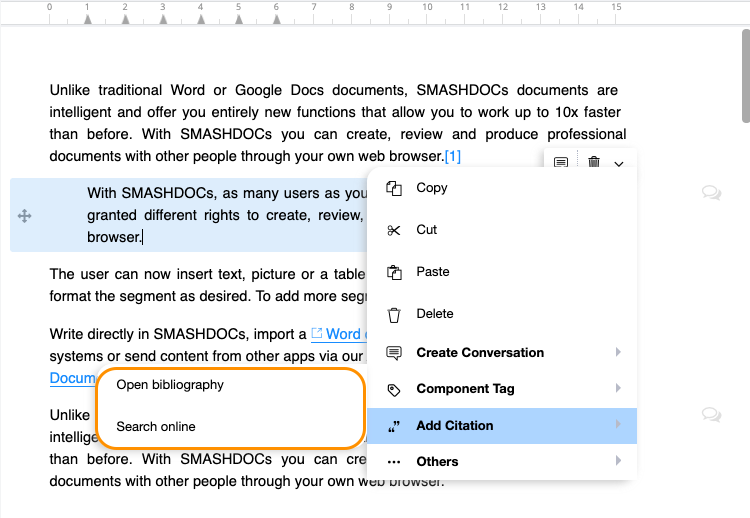Click the three-dots Others icon

click(x=394, y=462)
